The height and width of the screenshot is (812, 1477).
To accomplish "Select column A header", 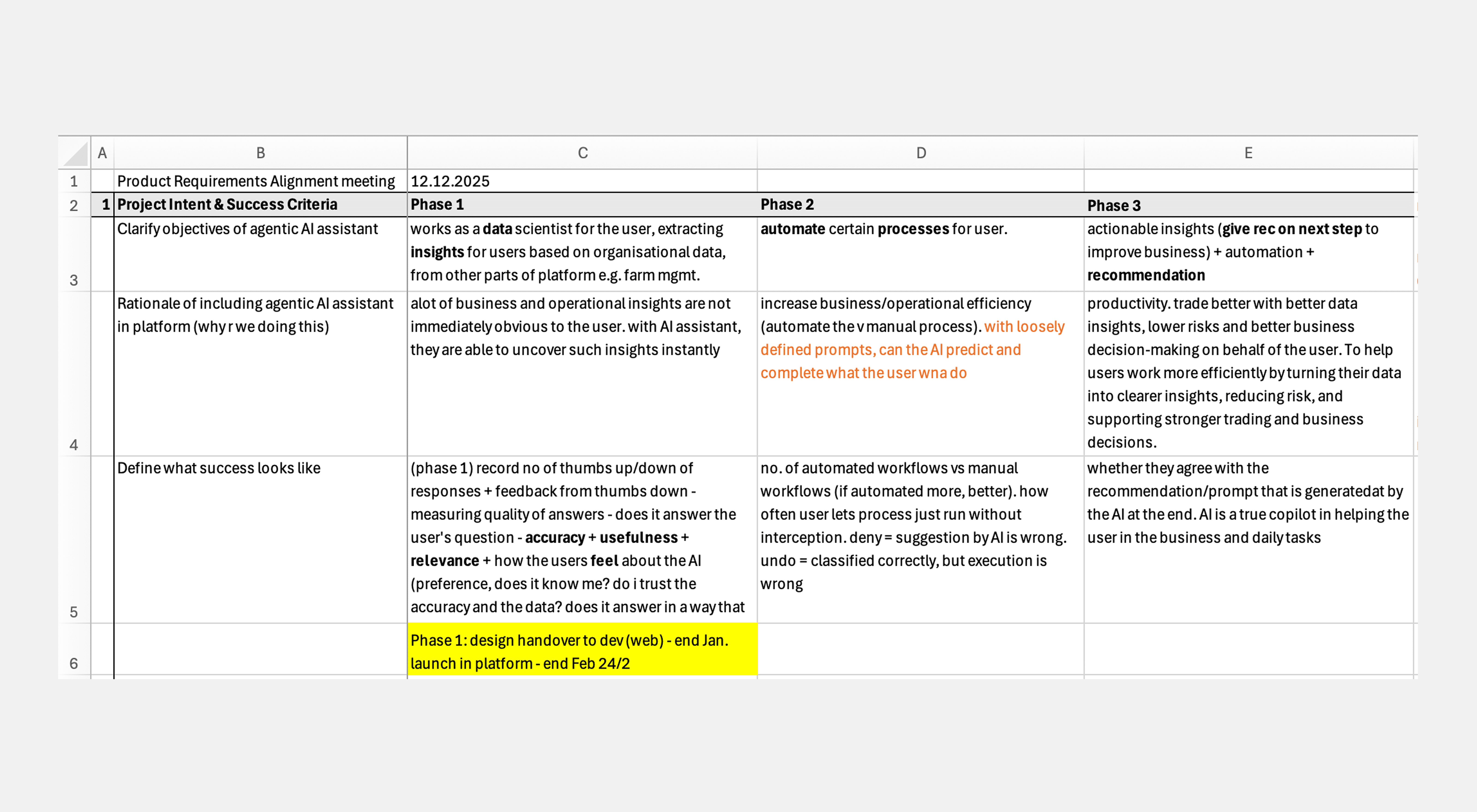I will coord(102,153).
